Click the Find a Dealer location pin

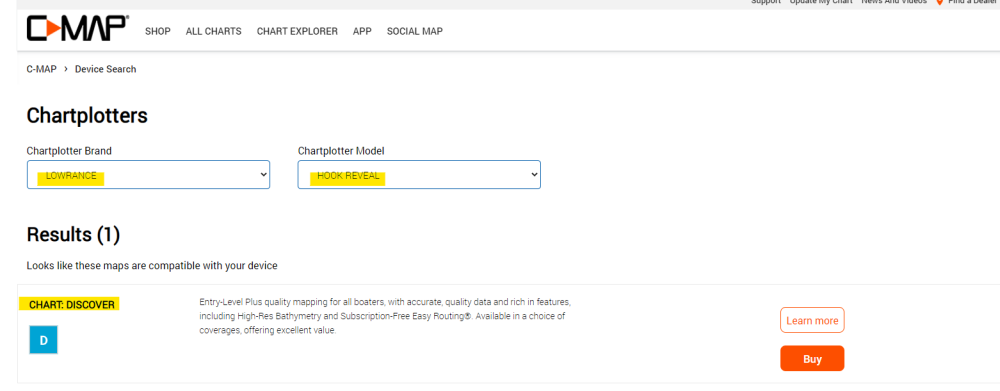939,3
